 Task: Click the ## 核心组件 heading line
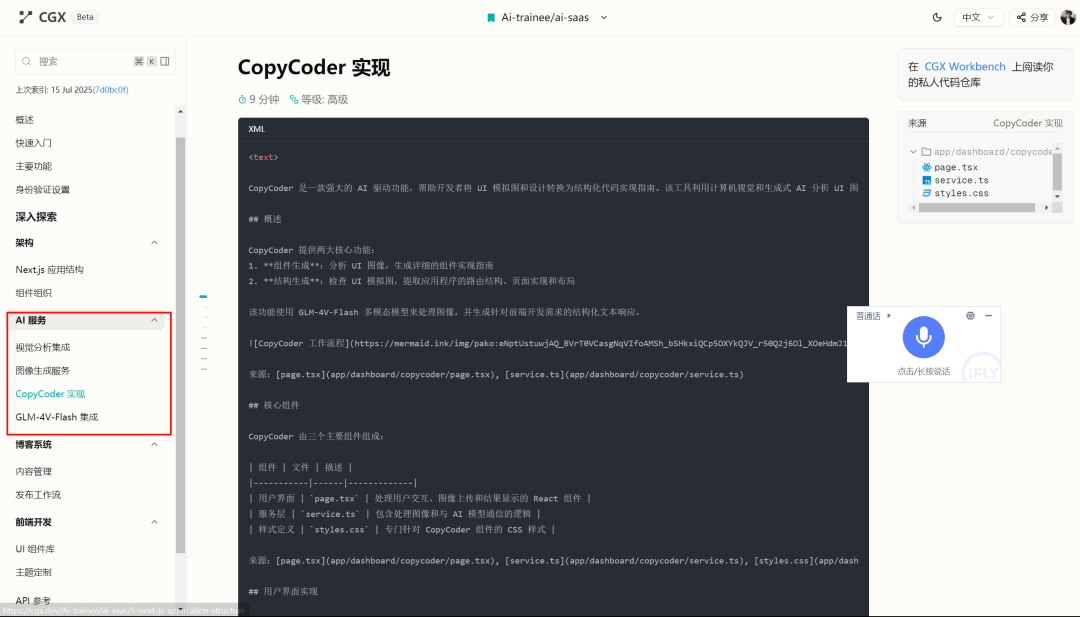pyautogui.click(x=274, y=406)
